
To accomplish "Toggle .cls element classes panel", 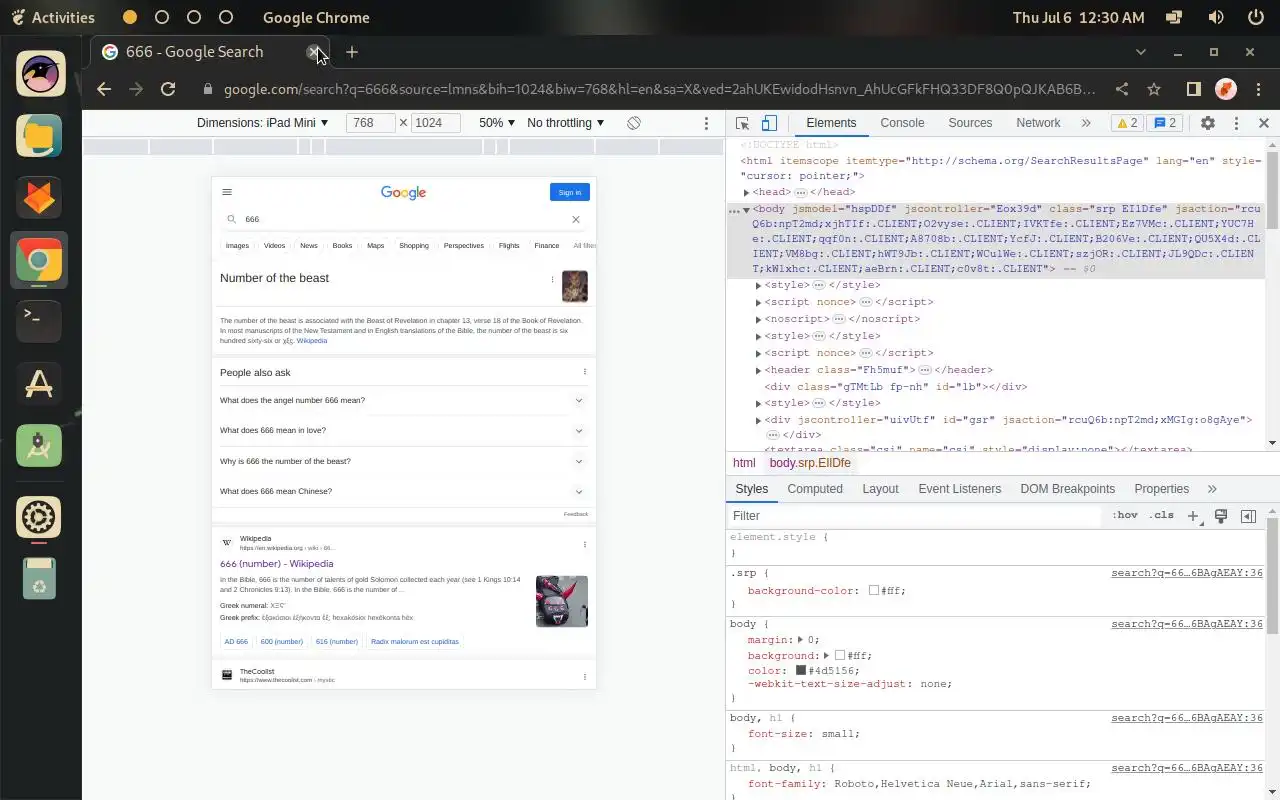I will pos(1161,516).
